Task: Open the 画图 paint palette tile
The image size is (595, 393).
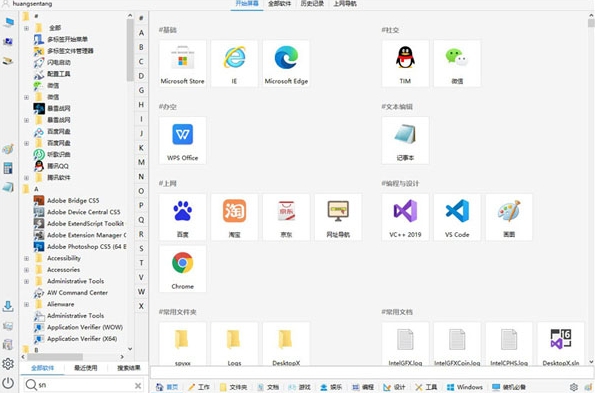Action: pyautogui.click(x=509, y=217)
